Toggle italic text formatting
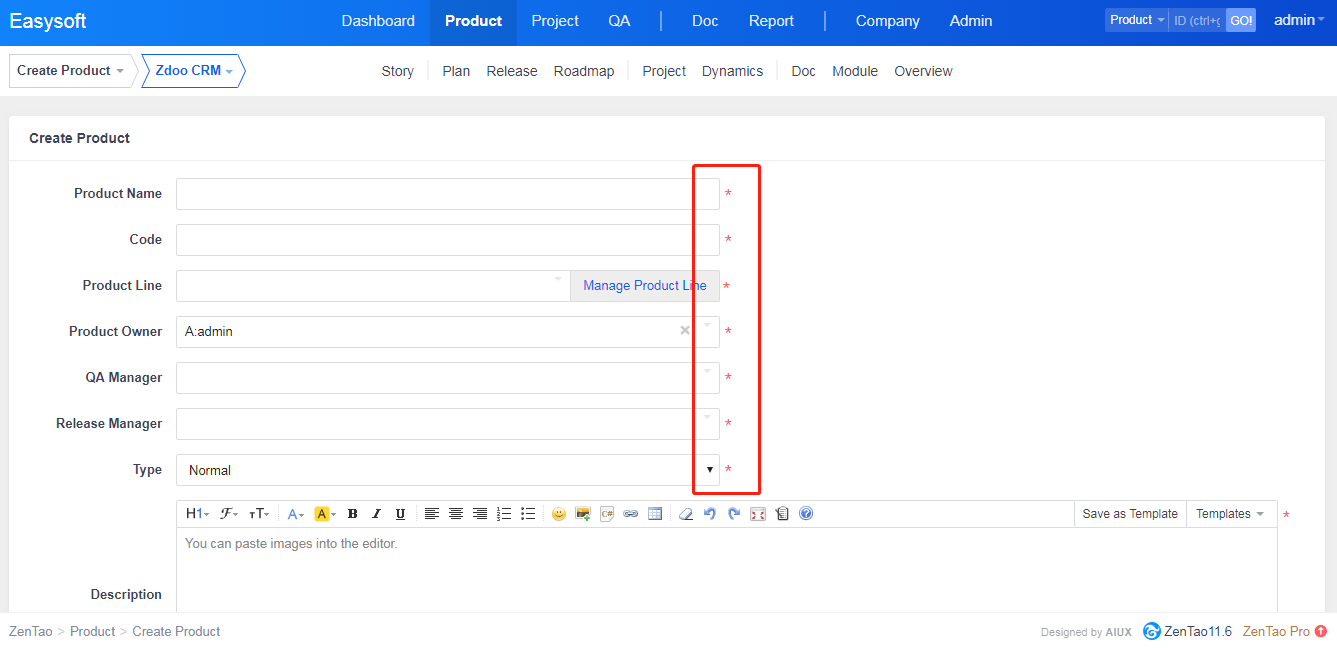This screenshot has width=1337, height=648. 376,514
